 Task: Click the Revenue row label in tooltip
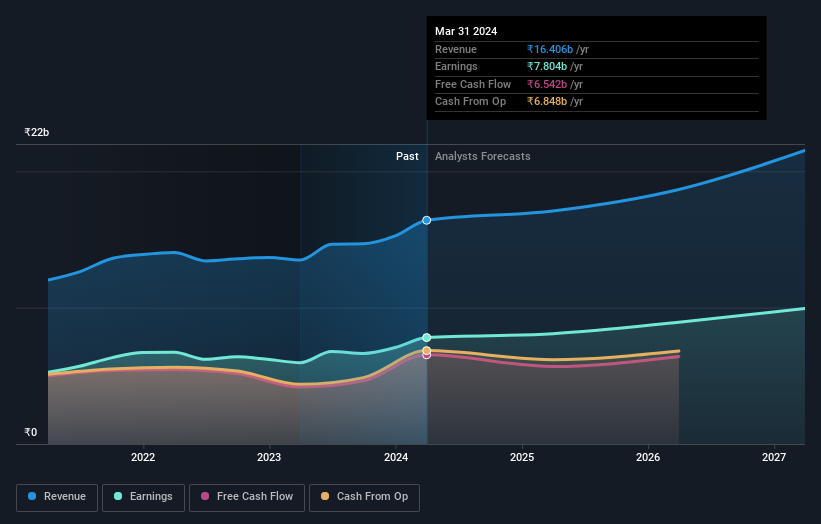[x=456, y=49]
